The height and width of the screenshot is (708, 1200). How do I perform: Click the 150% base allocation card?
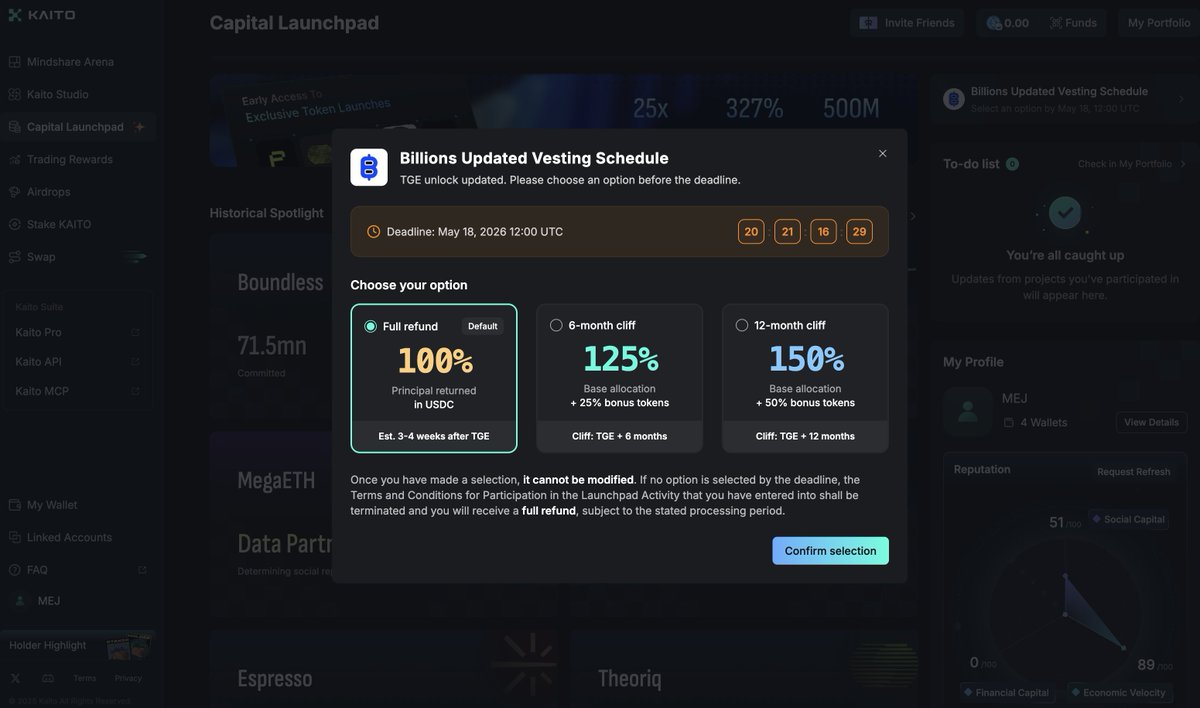point(805,378)
